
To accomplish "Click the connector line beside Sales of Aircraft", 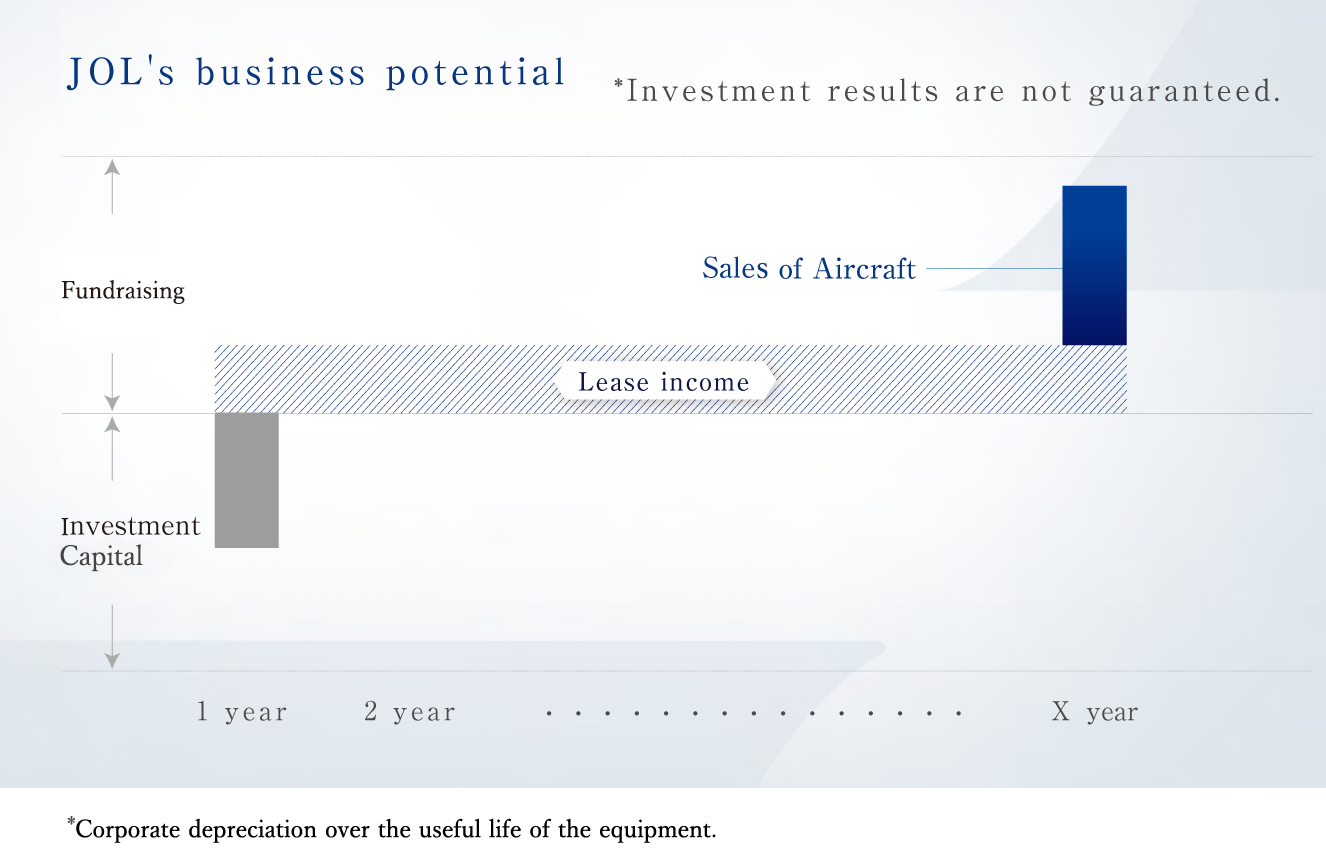I will click(993, 268).
